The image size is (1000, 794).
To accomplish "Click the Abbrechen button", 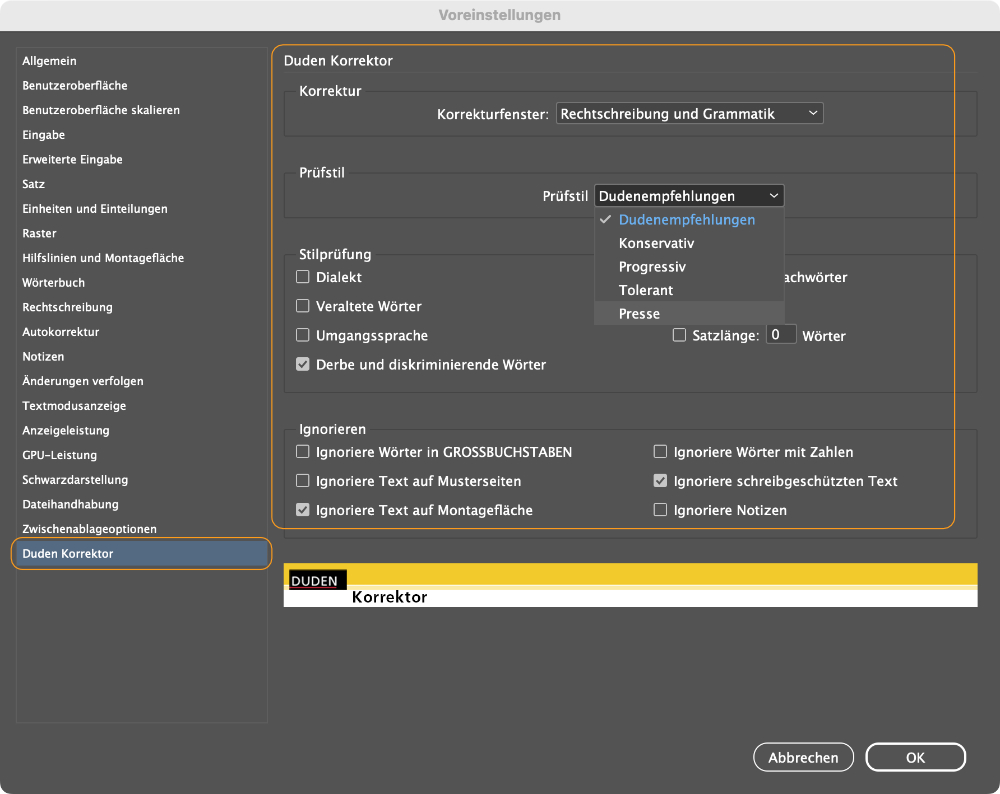I will tap(803, 757).
